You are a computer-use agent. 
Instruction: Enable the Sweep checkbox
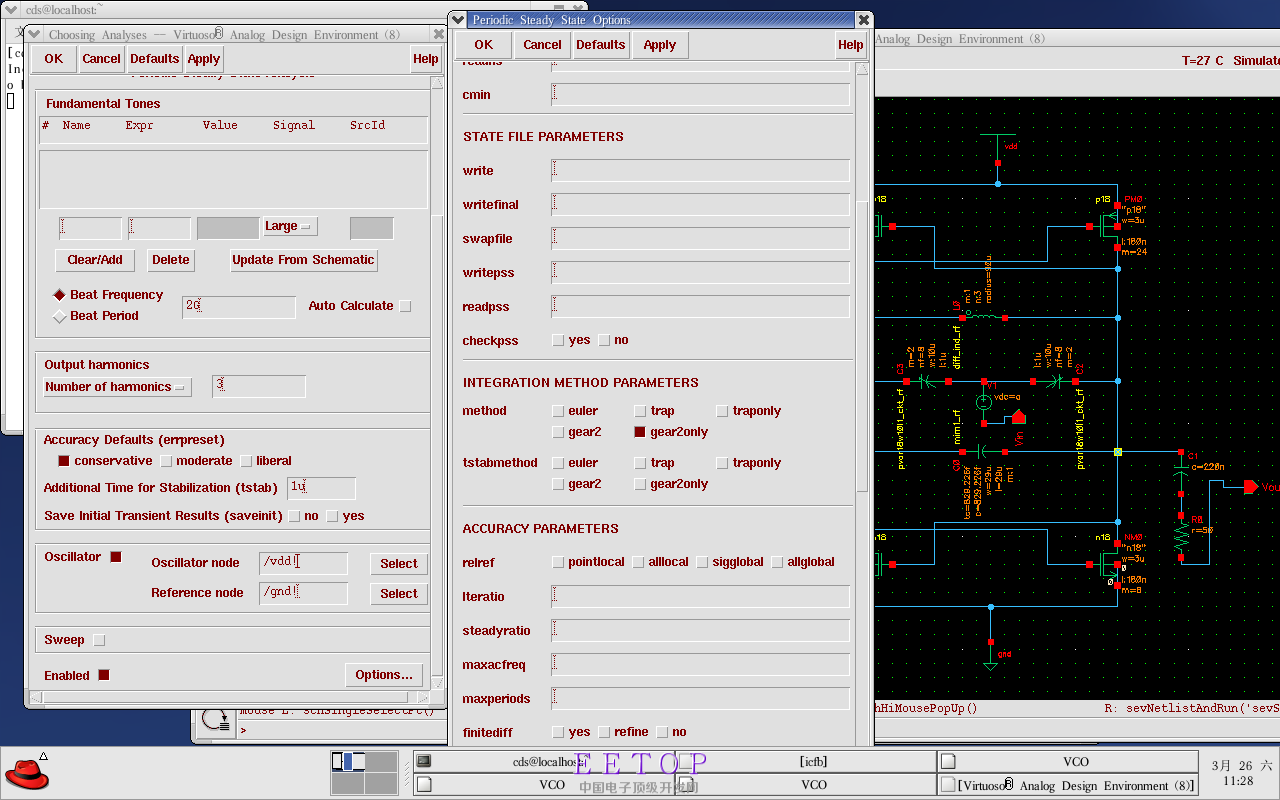(99, 640)
